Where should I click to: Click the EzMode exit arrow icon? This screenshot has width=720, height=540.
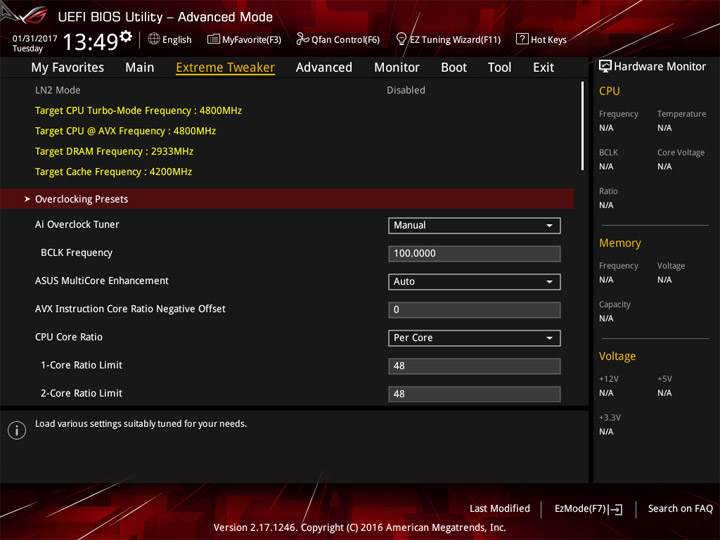[x=615, y=509]
